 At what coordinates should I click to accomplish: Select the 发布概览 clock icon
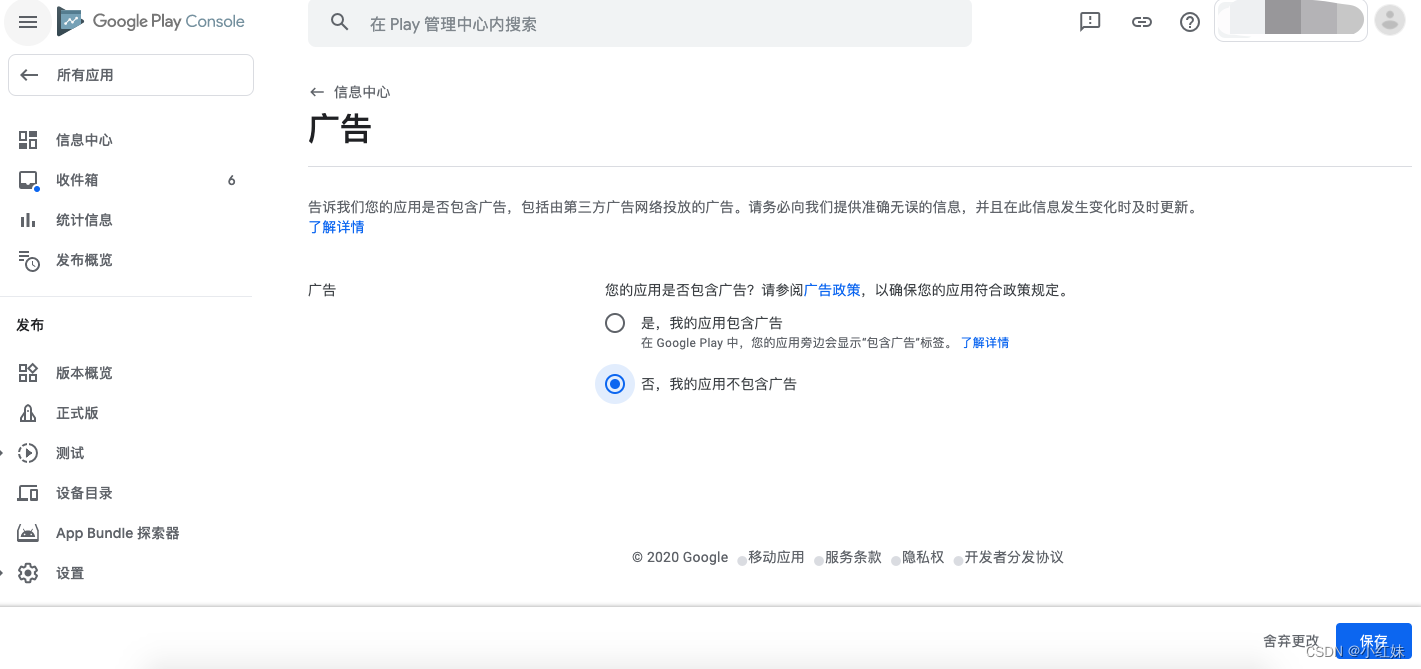pos(28,260)
